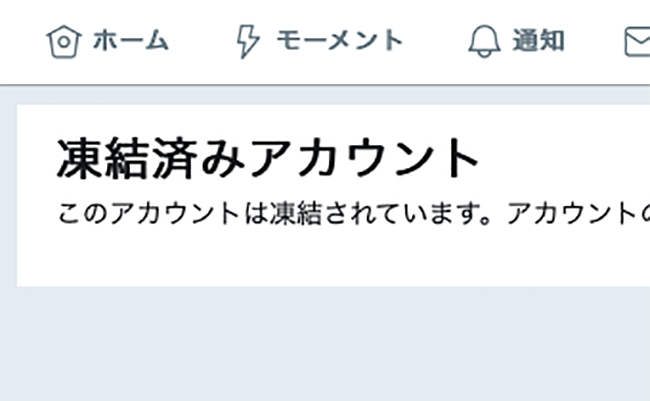Go to the ホーム tab label
The height and width of the screenshot is (401, 650).
(130, 40)
